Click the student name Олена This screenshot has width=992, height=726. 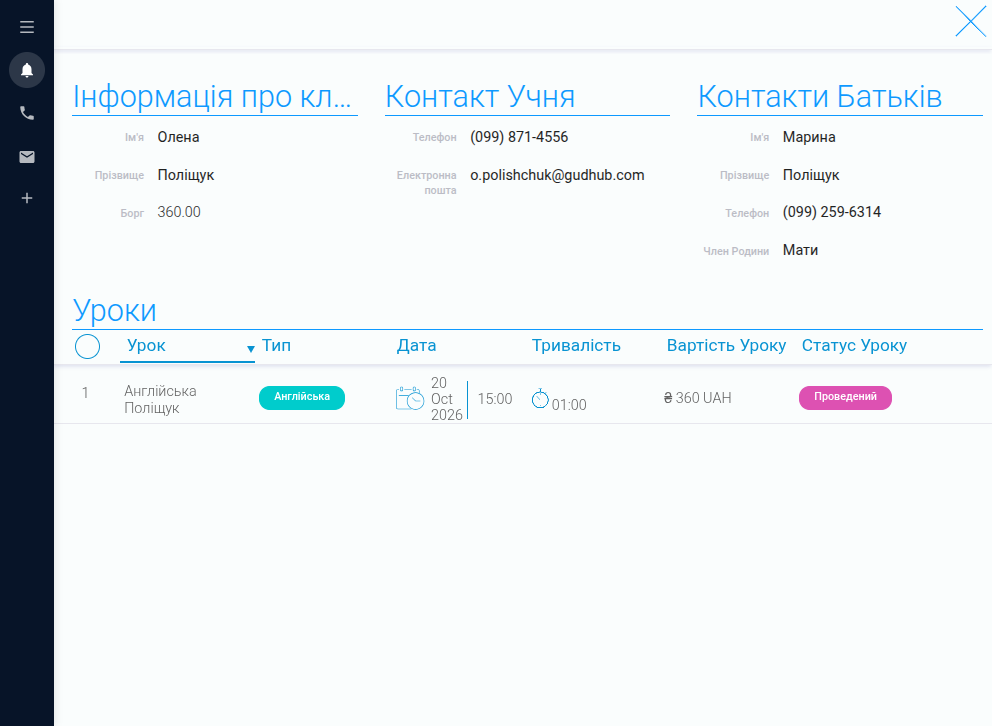178,137
